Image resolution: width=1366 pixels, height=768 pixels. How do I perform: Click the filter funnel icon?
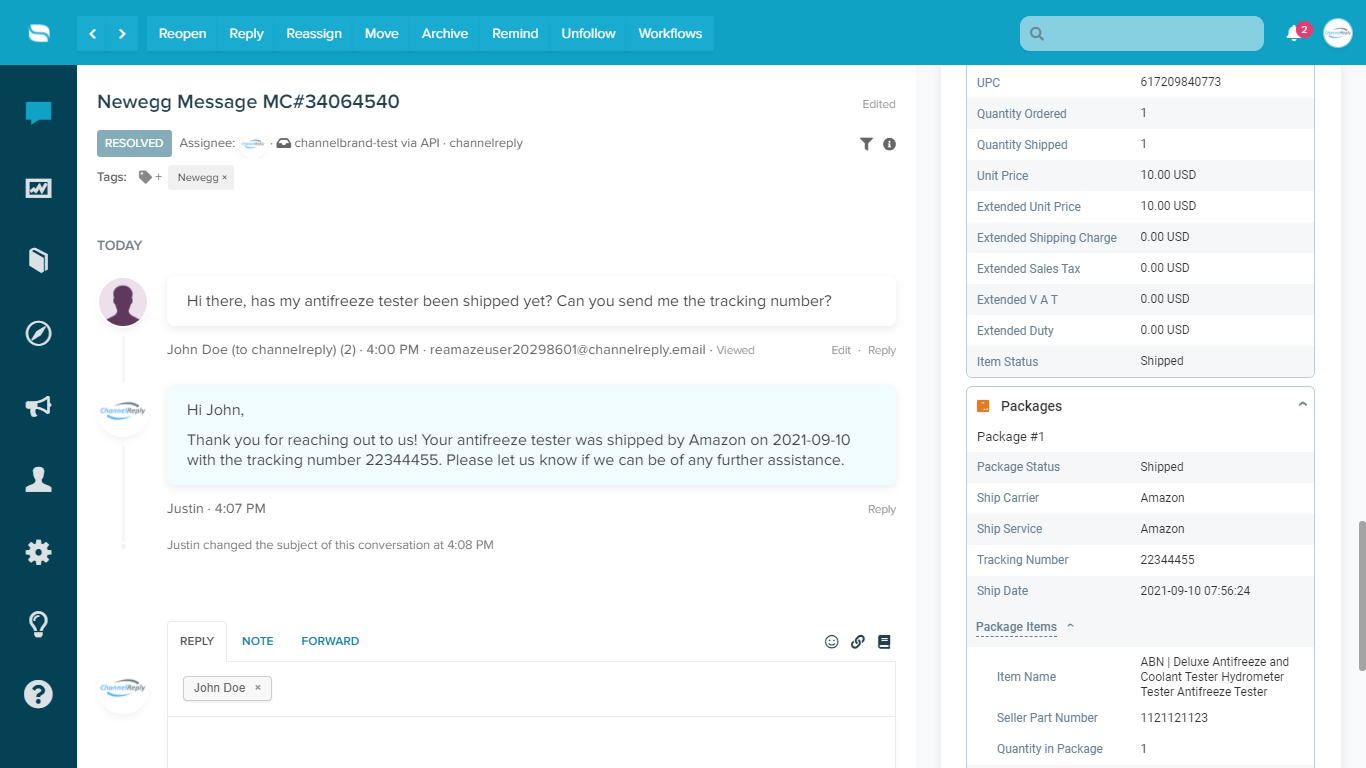click(x=866, y=144)
